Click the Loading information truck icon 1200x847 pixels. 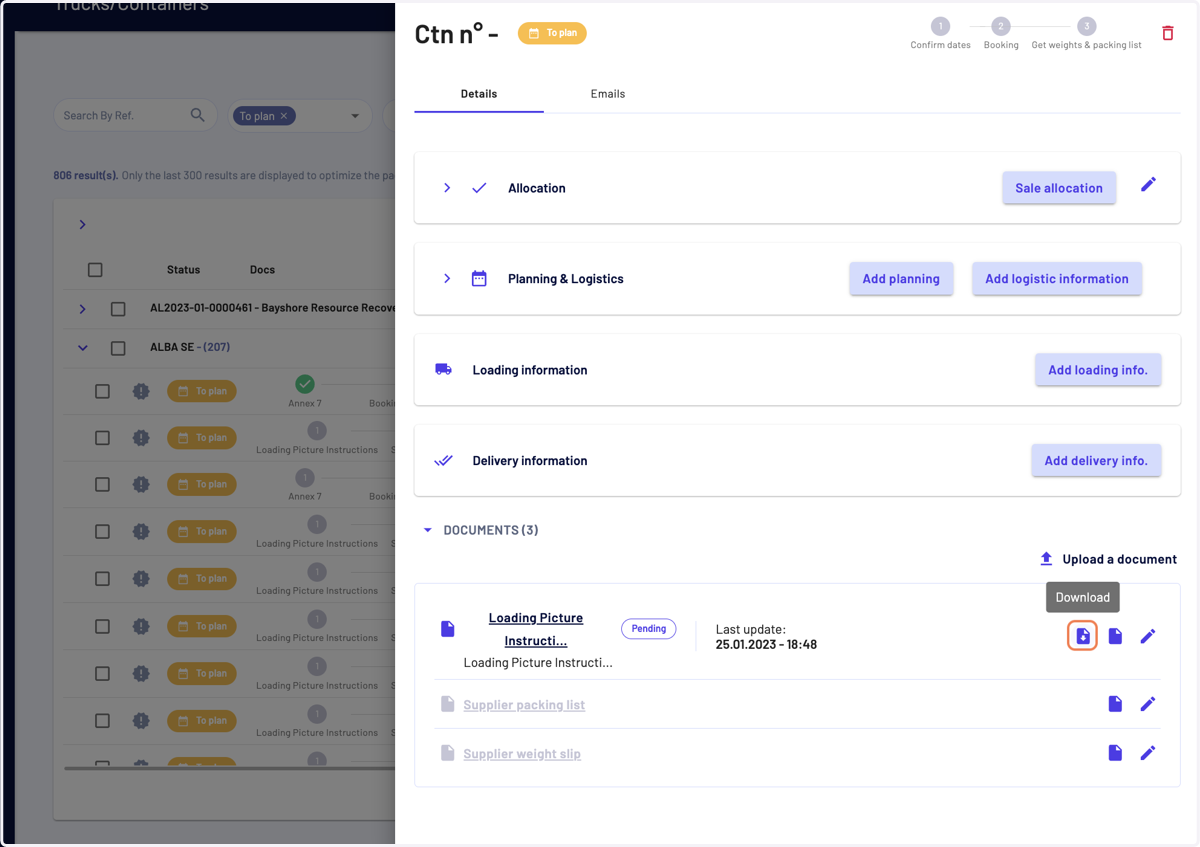pos(444,369)
